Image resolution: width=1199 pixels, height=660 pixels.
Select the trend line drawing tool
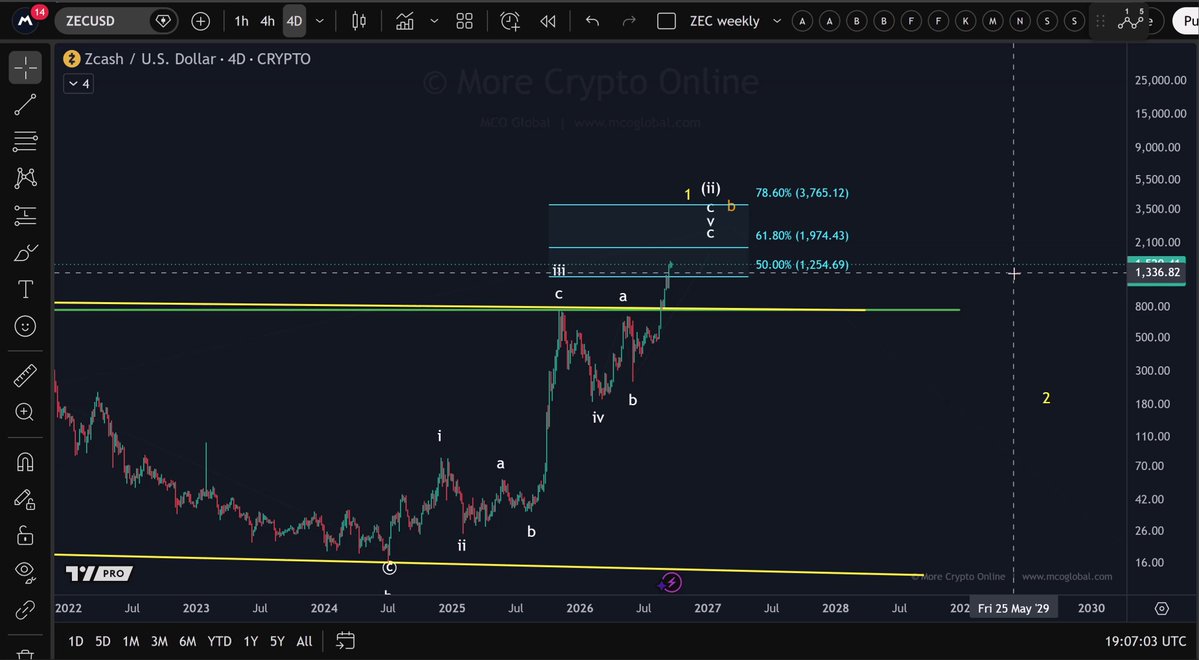pos(25,105)
